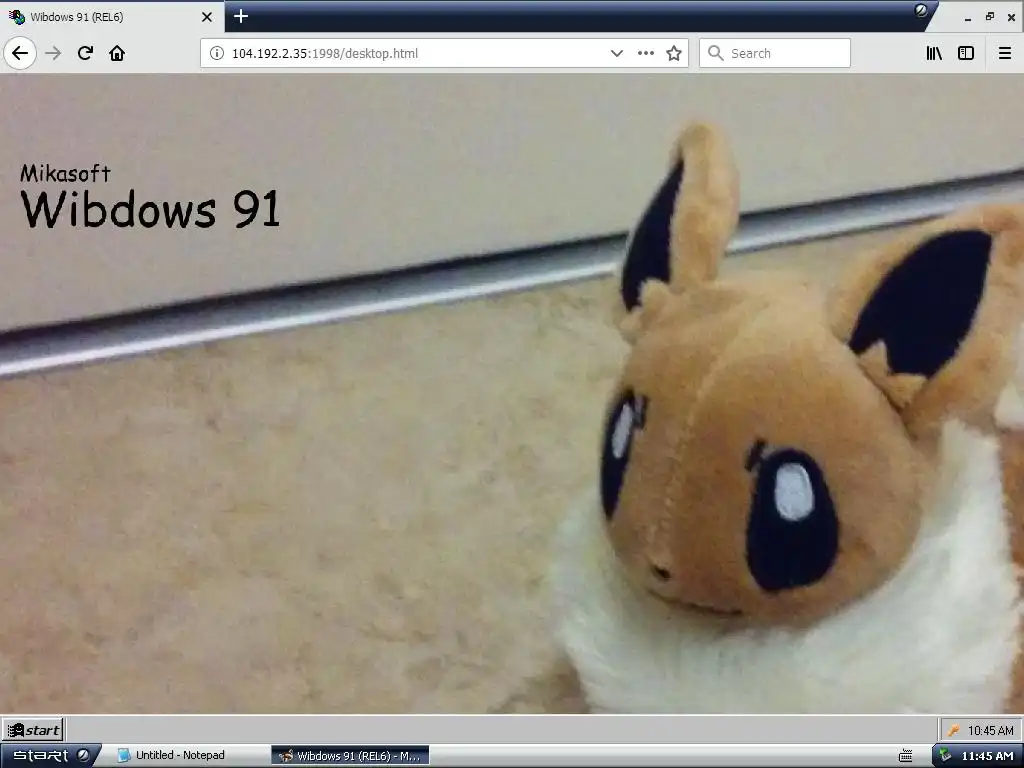
Task: Open the Wibdows 91 start menu
Action: (x=33, y=729)
